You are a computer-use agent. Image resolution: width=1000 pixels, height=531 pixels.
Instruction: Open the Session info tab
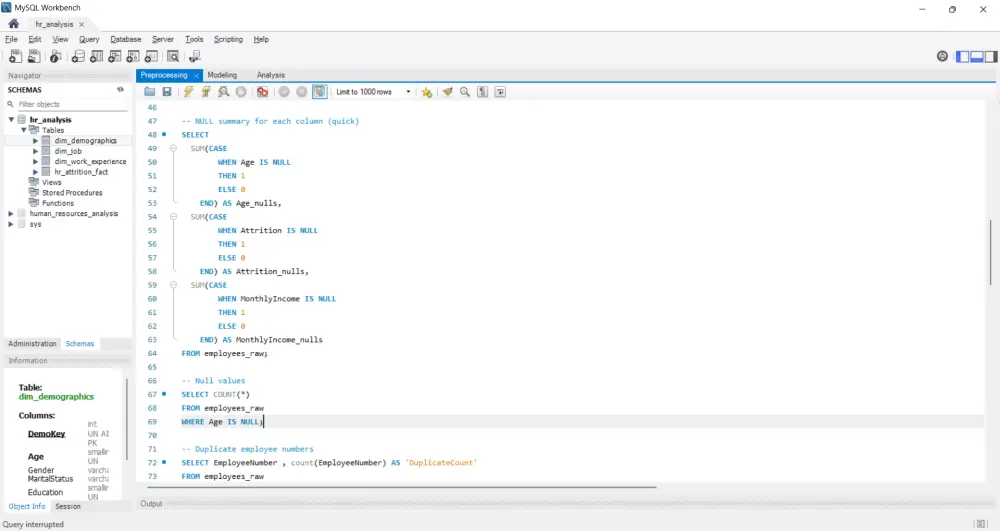tap(68, 506)
